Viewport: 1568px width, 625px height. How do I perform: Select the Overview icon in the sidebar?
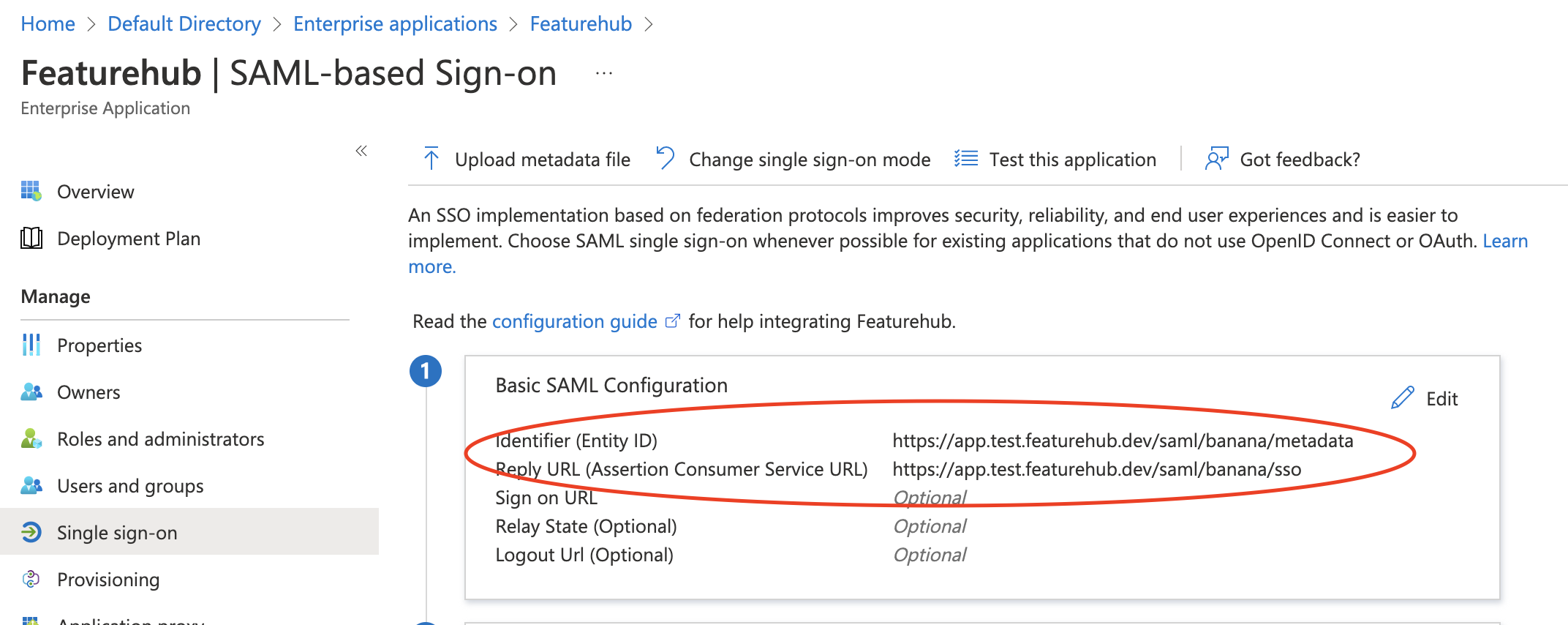point(30,191)
